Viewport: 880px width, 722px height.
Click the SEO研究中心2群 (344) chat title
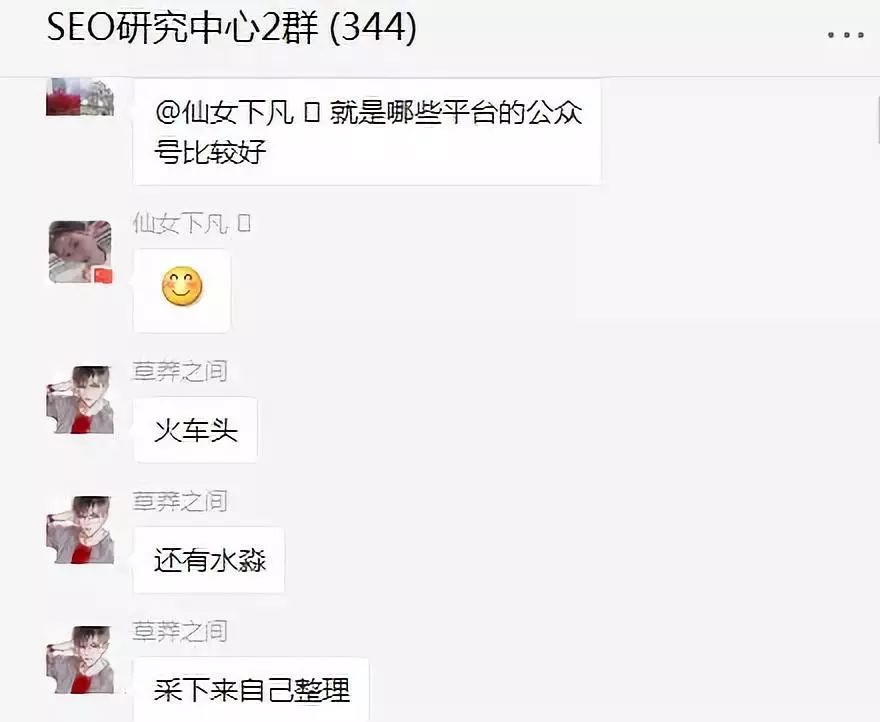(x=231, y=27)
